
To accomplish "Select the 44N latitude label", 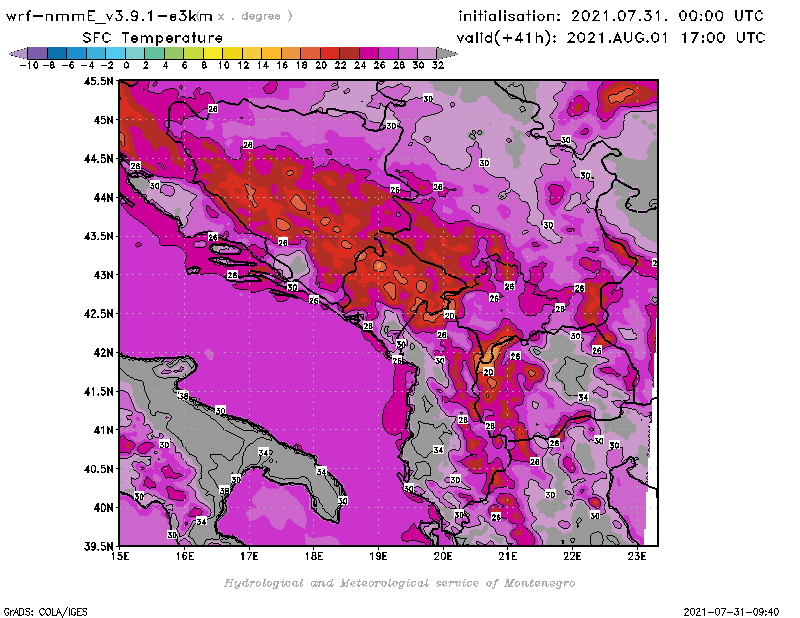I will (103, 197).
